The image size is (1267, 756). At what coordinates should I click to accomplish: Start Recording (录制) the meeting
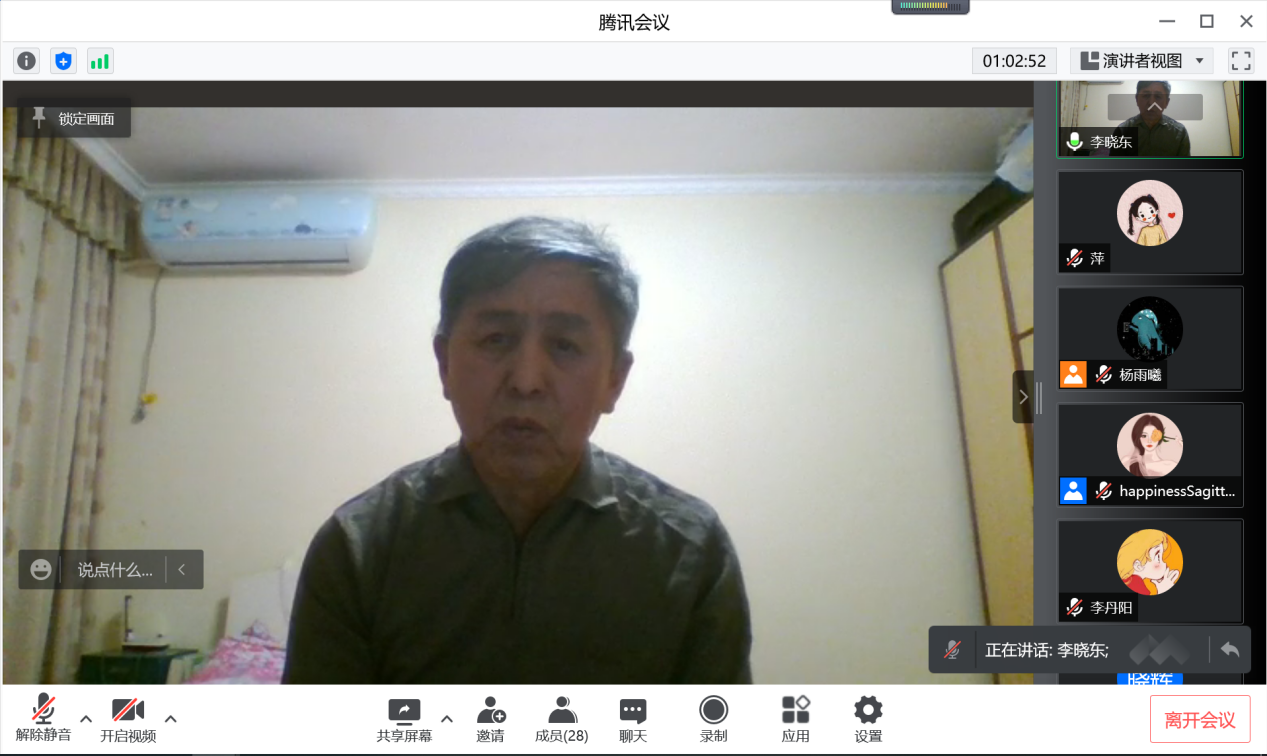click(x=713, y=719)
